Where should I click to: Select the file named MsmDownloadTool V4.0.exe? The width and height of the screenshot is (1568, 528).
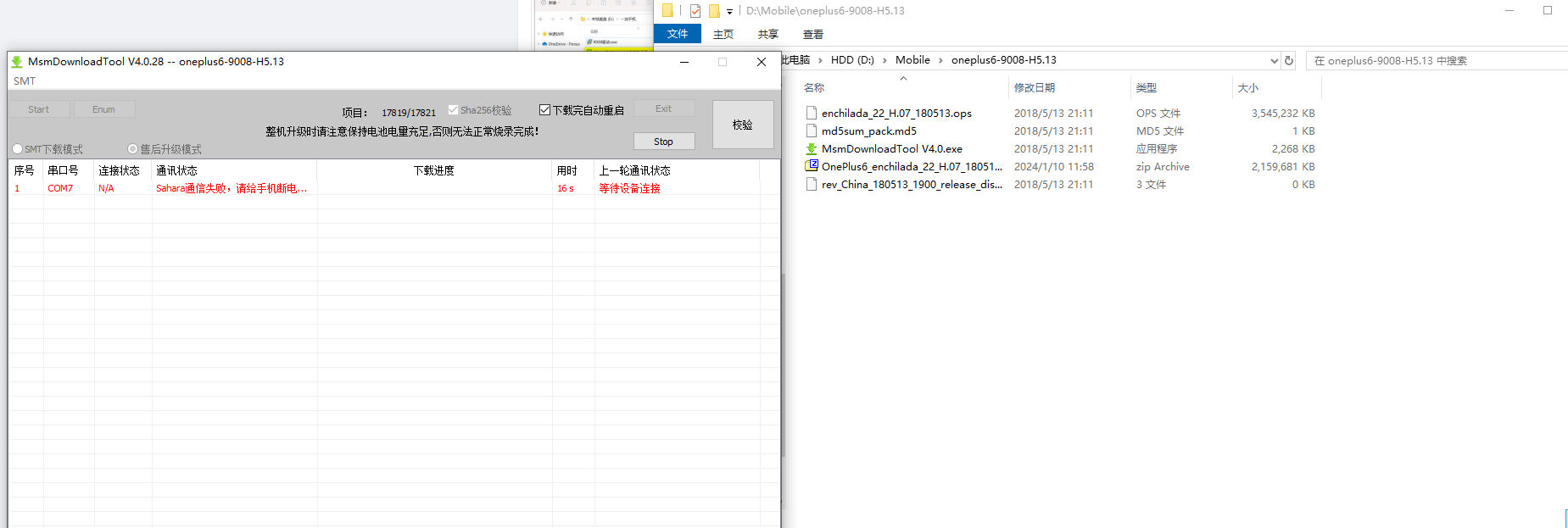click(x=892, y=148)
